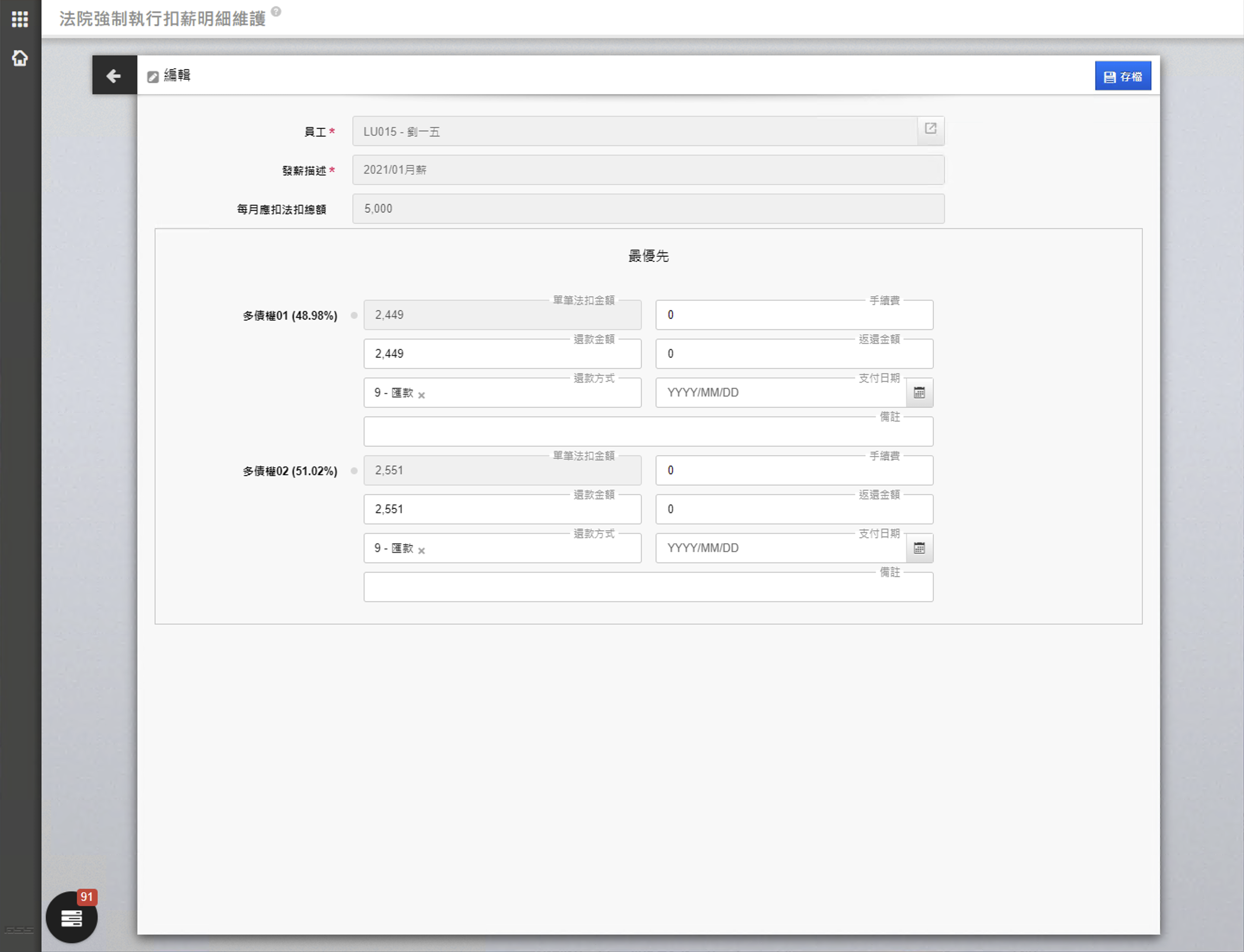The height and width of the screenshot is (952, 1244).
Task: Clear 匯款 selection for 多債權01
Action: click(421, 396)
